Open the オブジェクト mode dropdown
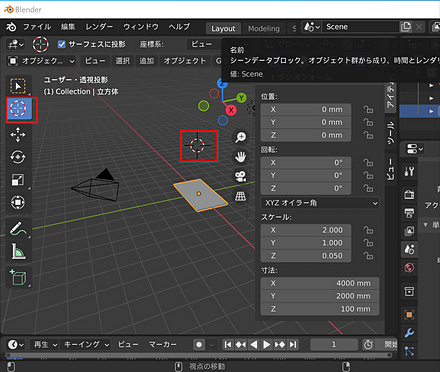 (41, 61)
